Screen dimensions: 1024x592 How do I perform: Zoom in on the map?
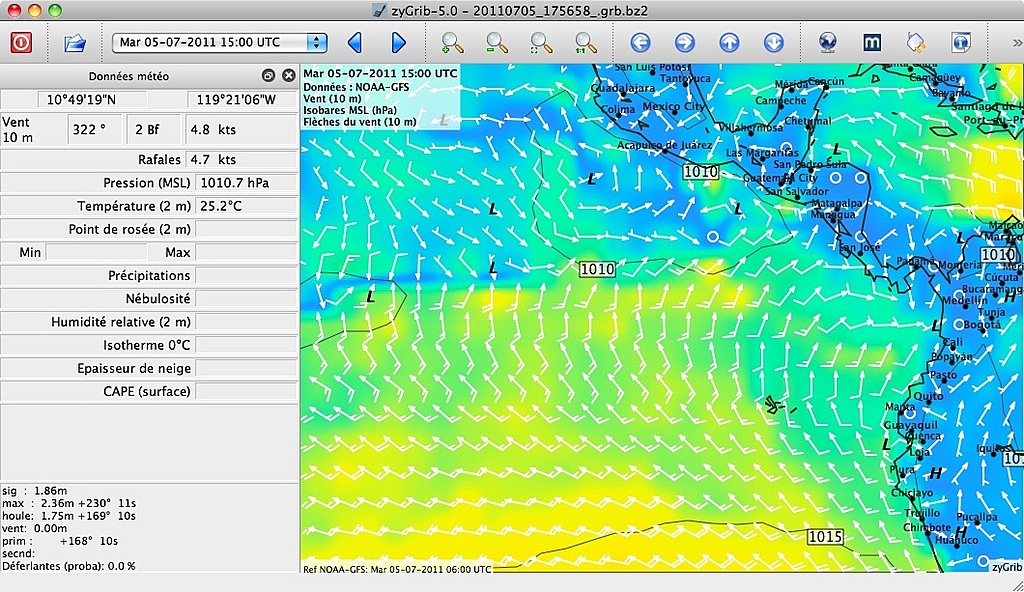452,43
